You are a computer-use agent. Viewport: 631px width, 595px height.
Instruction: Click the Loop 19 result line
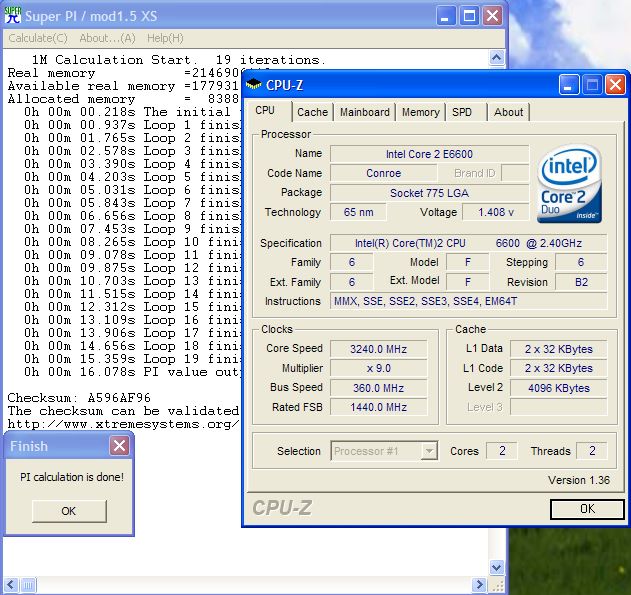click(132, 359)
